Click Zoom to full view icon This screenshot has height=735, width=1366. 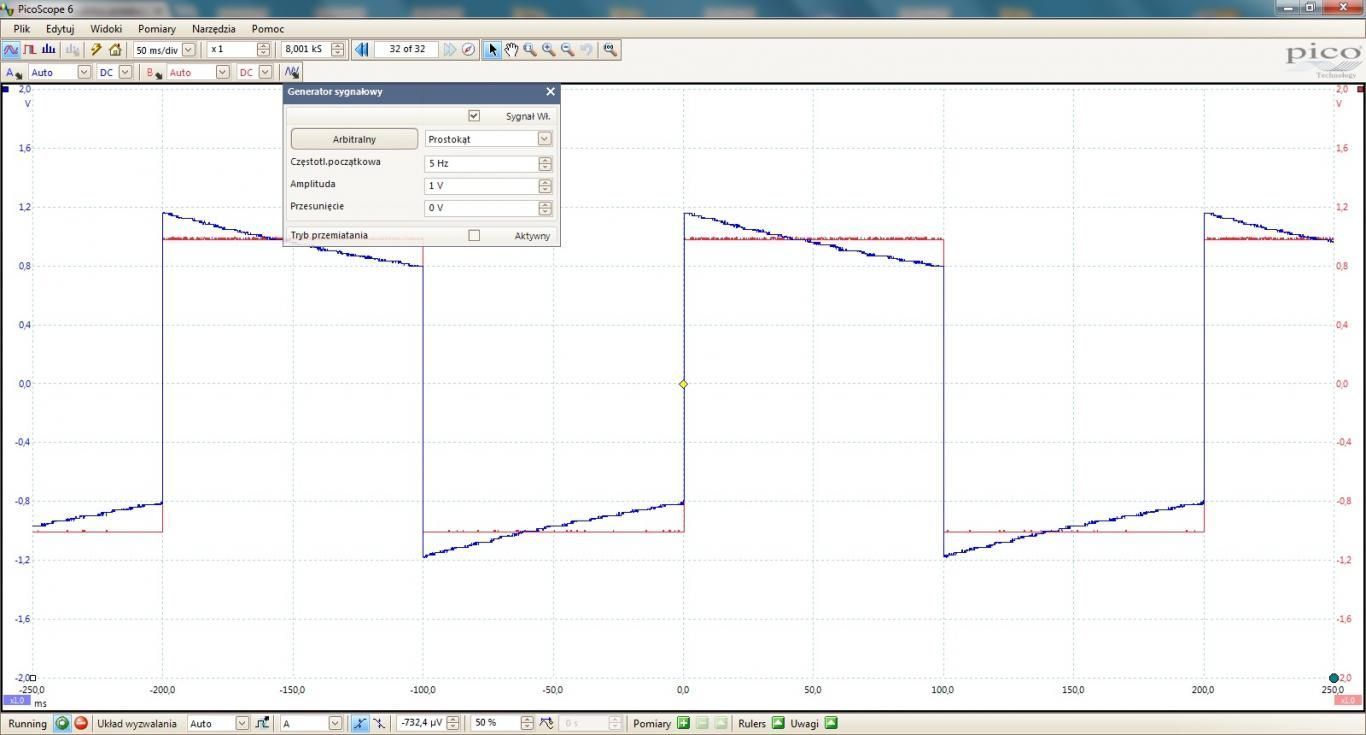[x=610, y=49]
